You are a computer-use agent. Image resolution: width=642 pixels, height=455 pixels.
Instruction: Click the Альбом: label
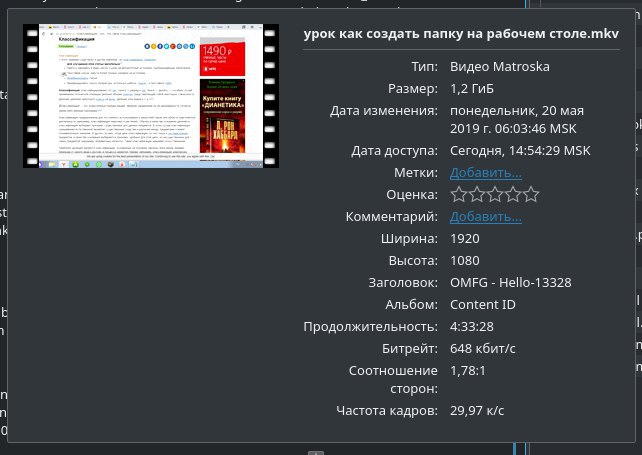411,305
